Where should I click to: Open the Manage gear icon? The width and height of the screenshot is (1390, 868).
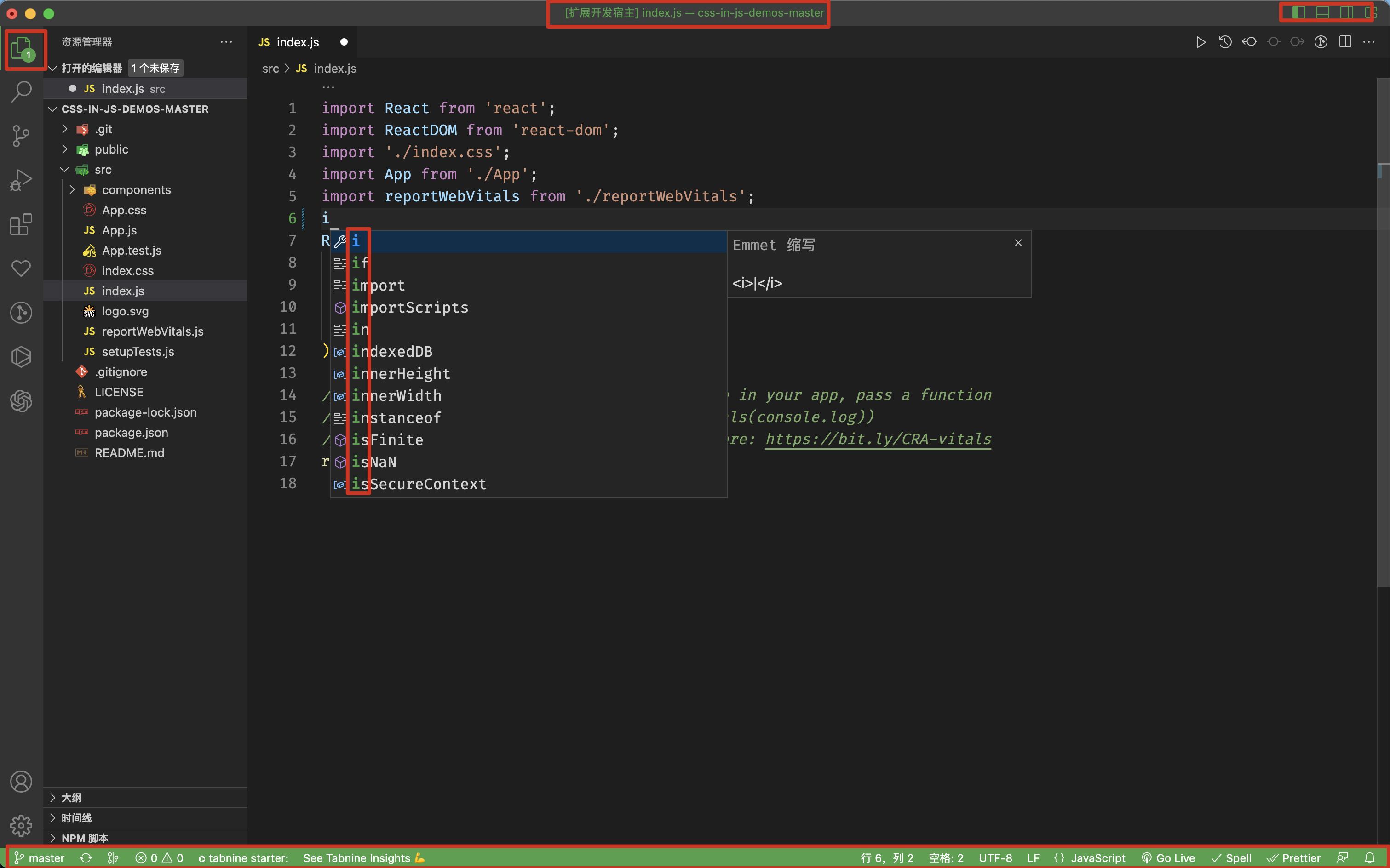(21, 825)
